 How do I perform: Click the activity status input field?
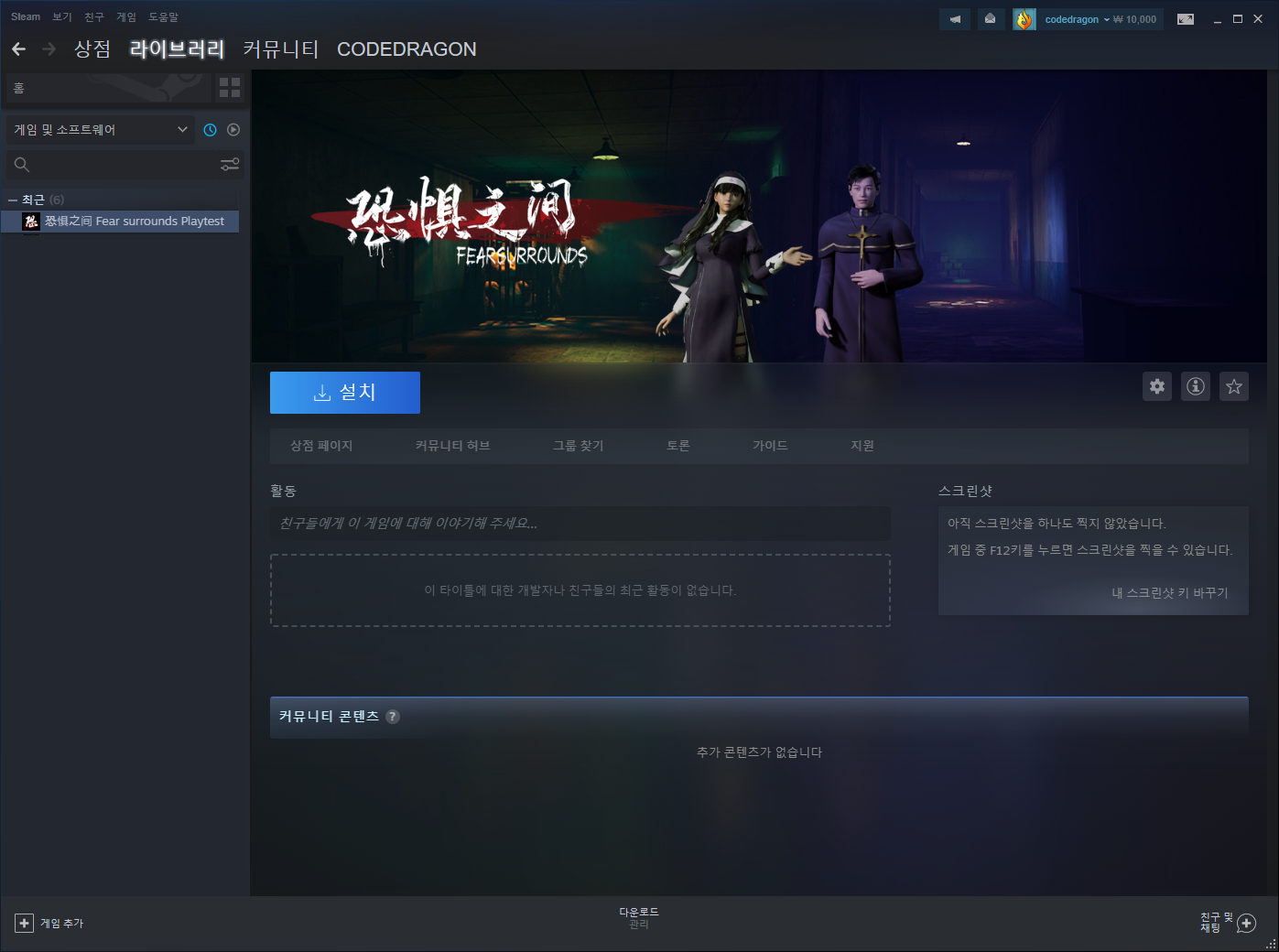click(580, 524)
